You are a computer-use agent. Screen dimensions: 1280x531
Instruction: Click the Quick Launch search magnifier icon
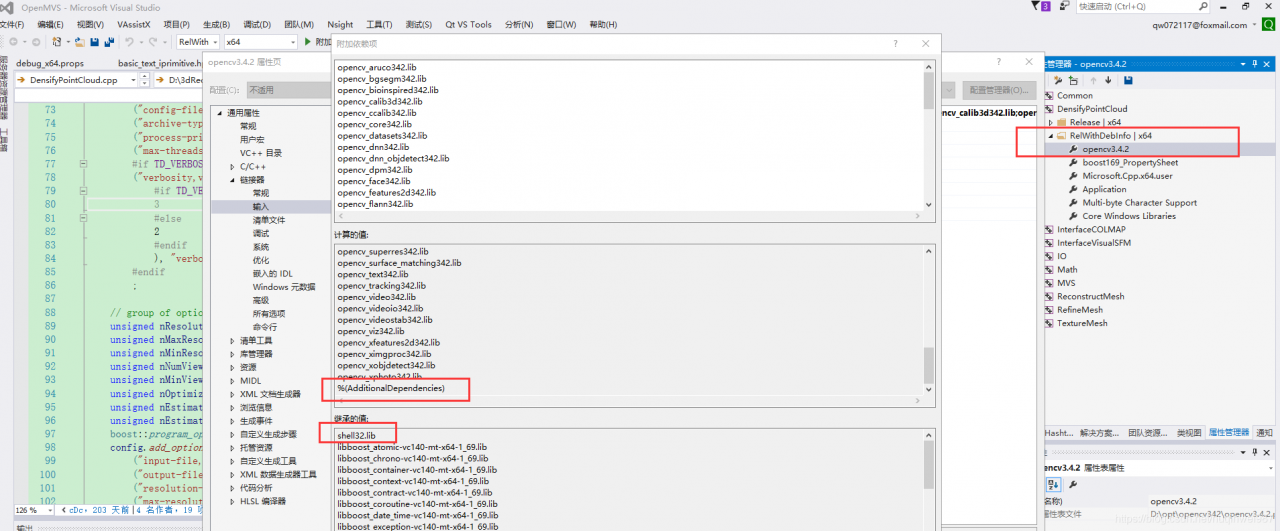click(1205, 7)
